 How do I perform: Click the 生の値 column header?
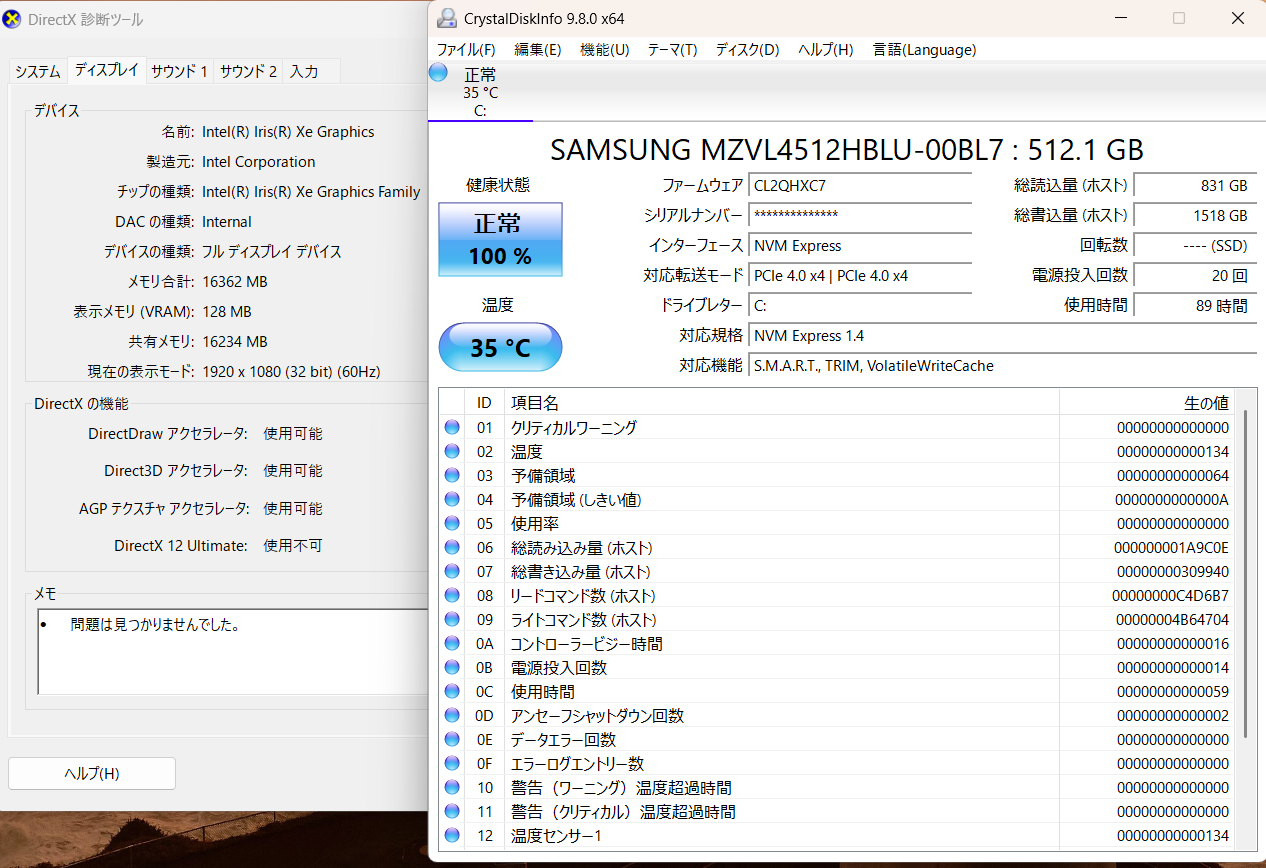(x=1148, y=402)
